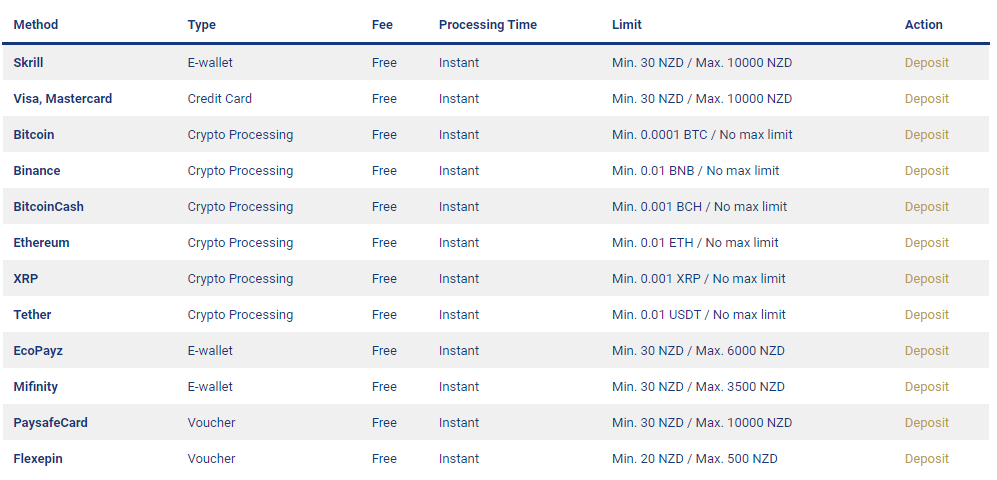Viewport: 997px width, 480px height.
Task: Start an Ethereum deposit
Action: [926, 243]
